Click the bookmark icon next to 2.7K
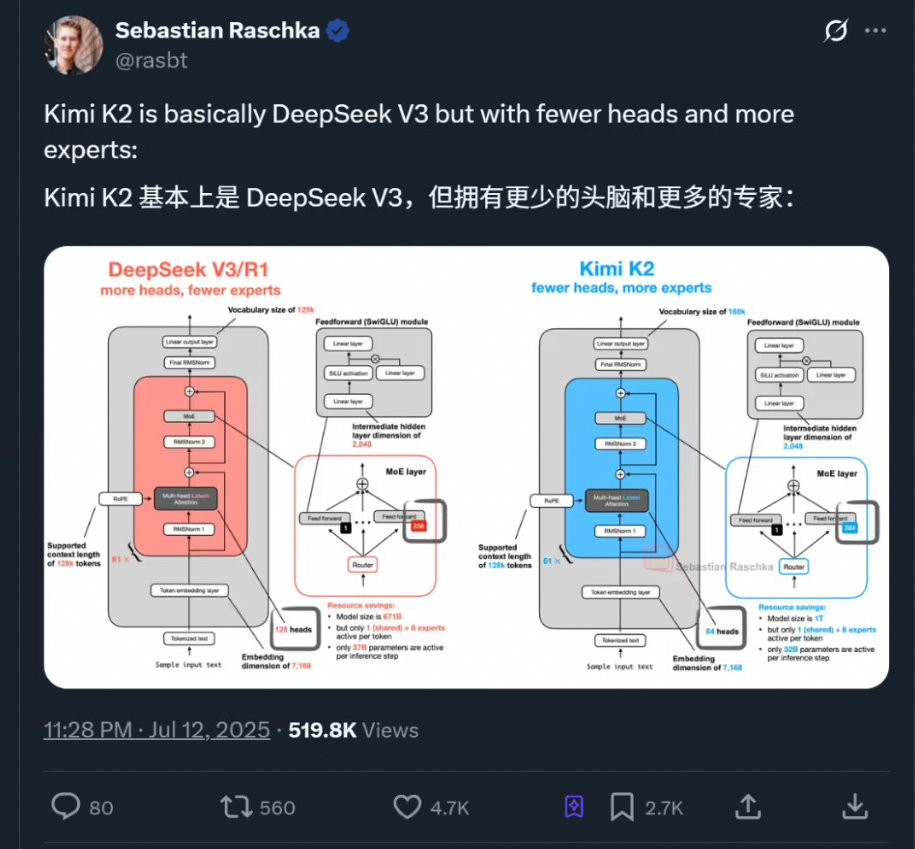 622,807
